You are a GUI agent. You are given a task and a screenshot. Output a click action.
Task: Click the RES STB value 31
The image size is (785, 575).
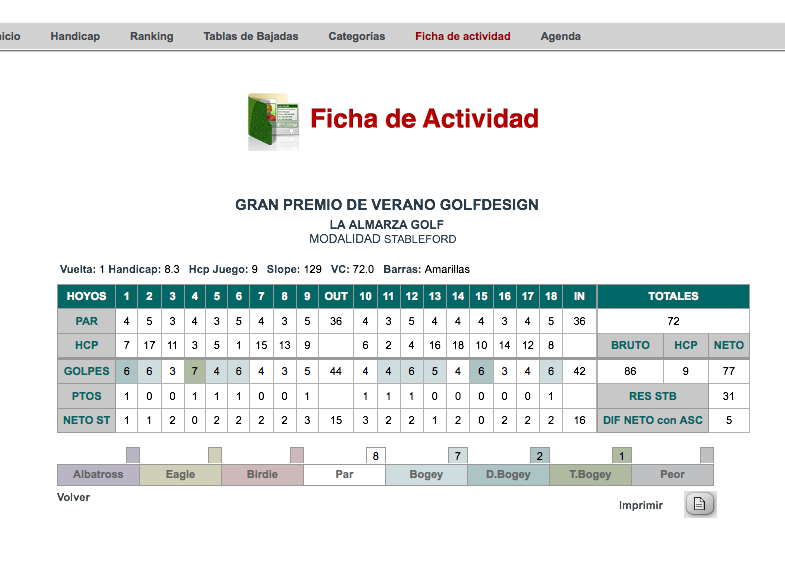[x=729, y=396]
